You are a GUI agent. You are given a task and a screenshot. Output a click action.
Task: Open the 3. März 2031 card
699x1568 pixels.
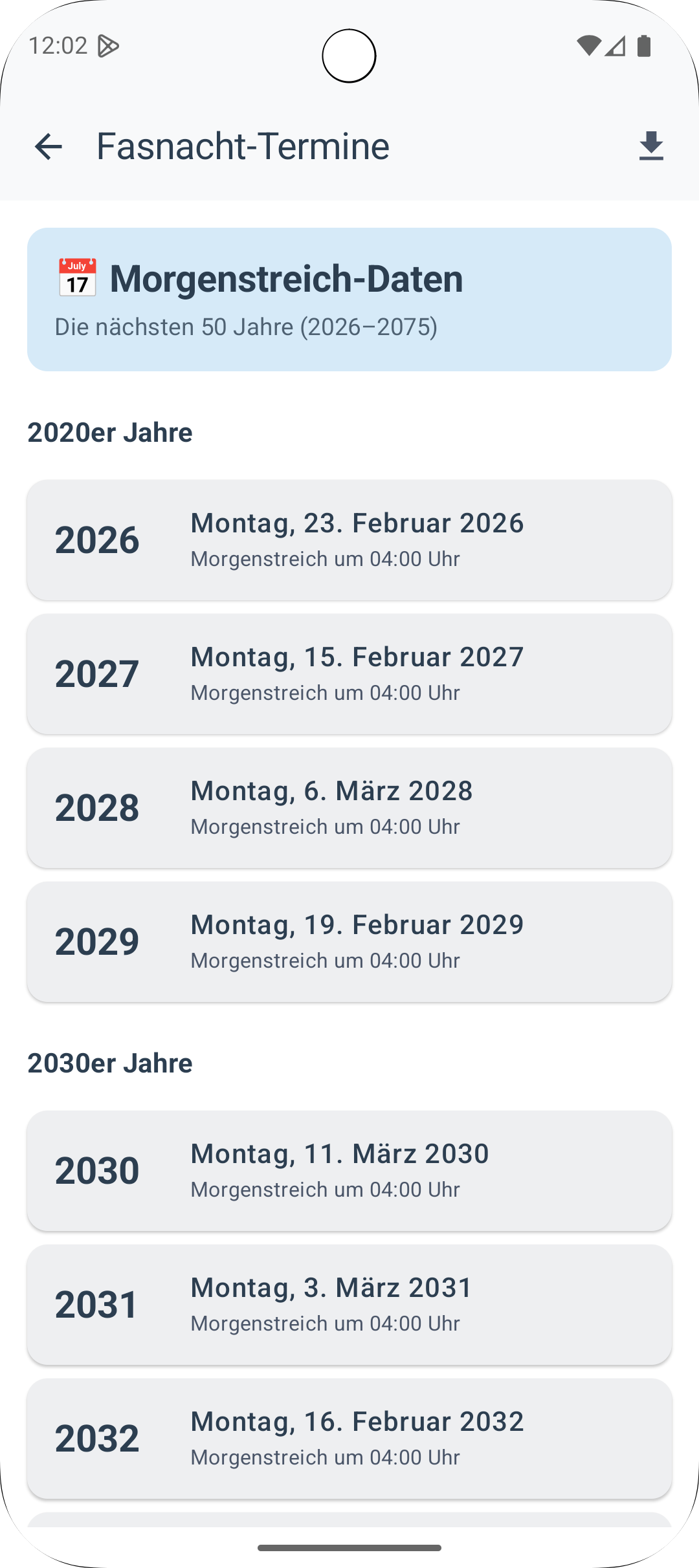pyautogui.click(x=349, y=1304)
